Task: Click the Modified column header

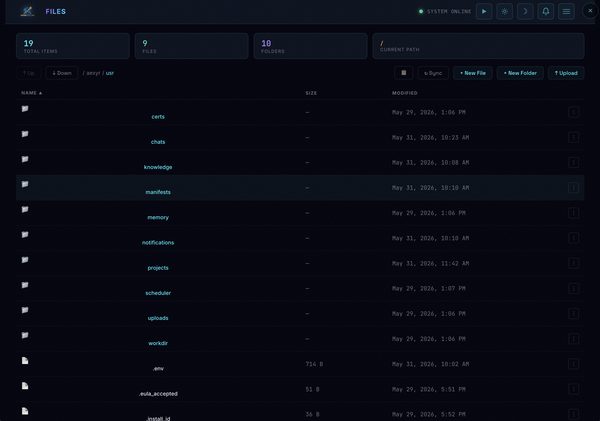Action: tap(404, 93)
